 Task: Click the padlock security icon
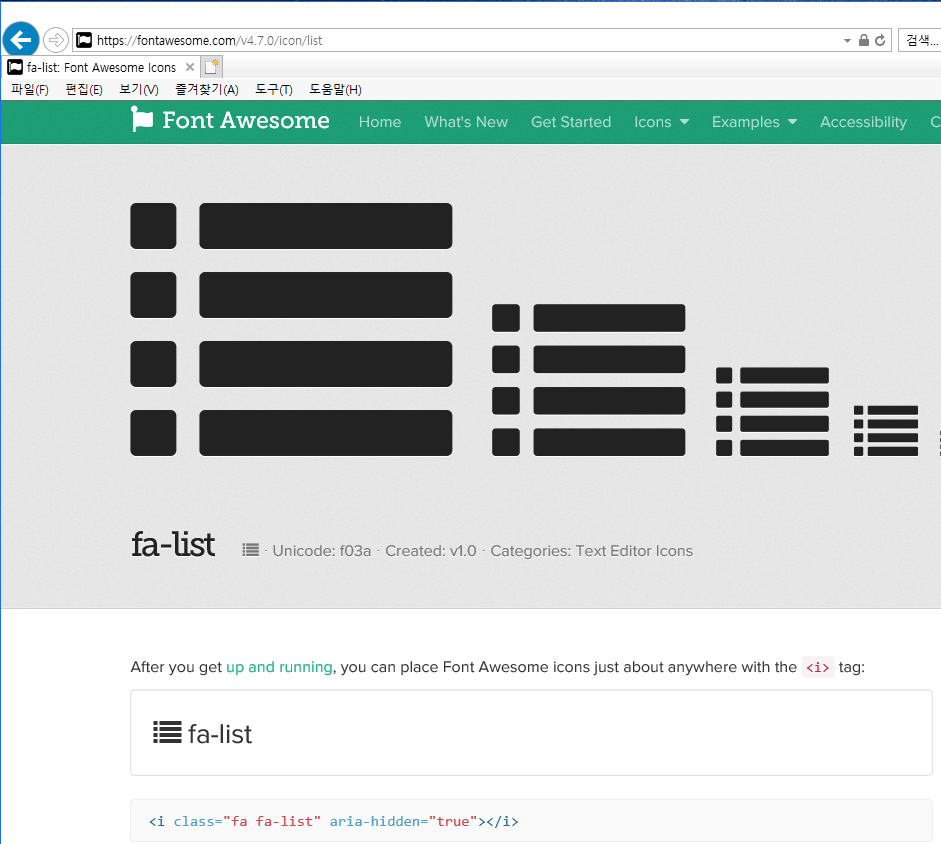click(864, 40)
